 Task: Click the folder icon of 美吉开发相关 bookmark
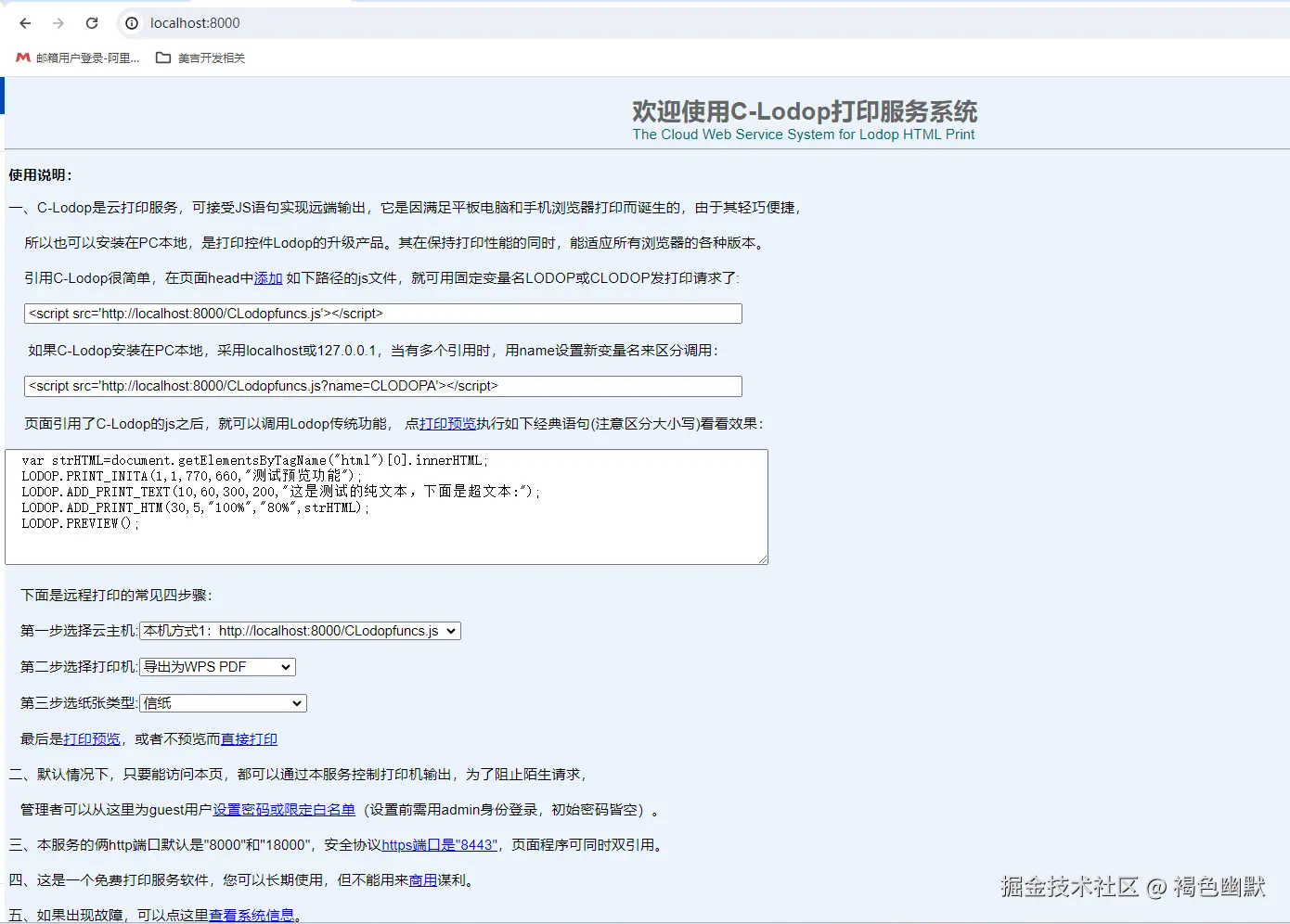(162, 58)
